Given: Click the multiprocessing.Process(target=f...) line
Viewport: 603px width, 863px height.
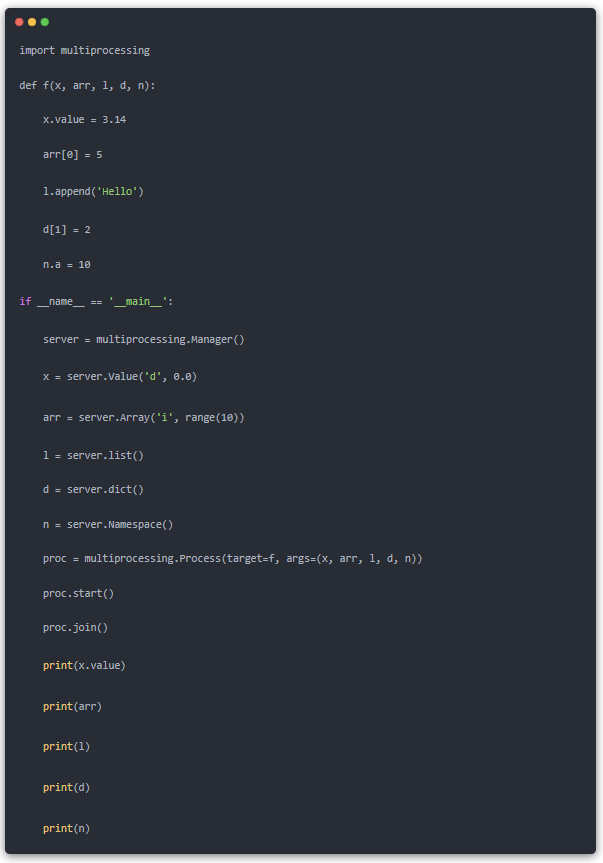Looking at the screenshot, I should [x=232, y=558].
